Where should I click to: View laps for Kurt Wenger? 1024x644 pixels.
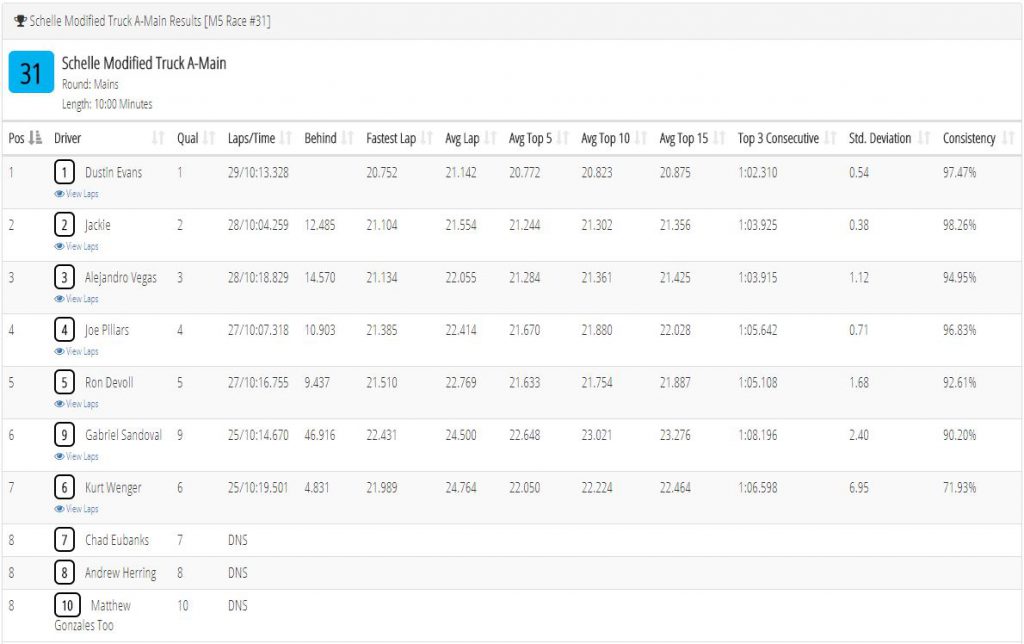click(76, 509)
